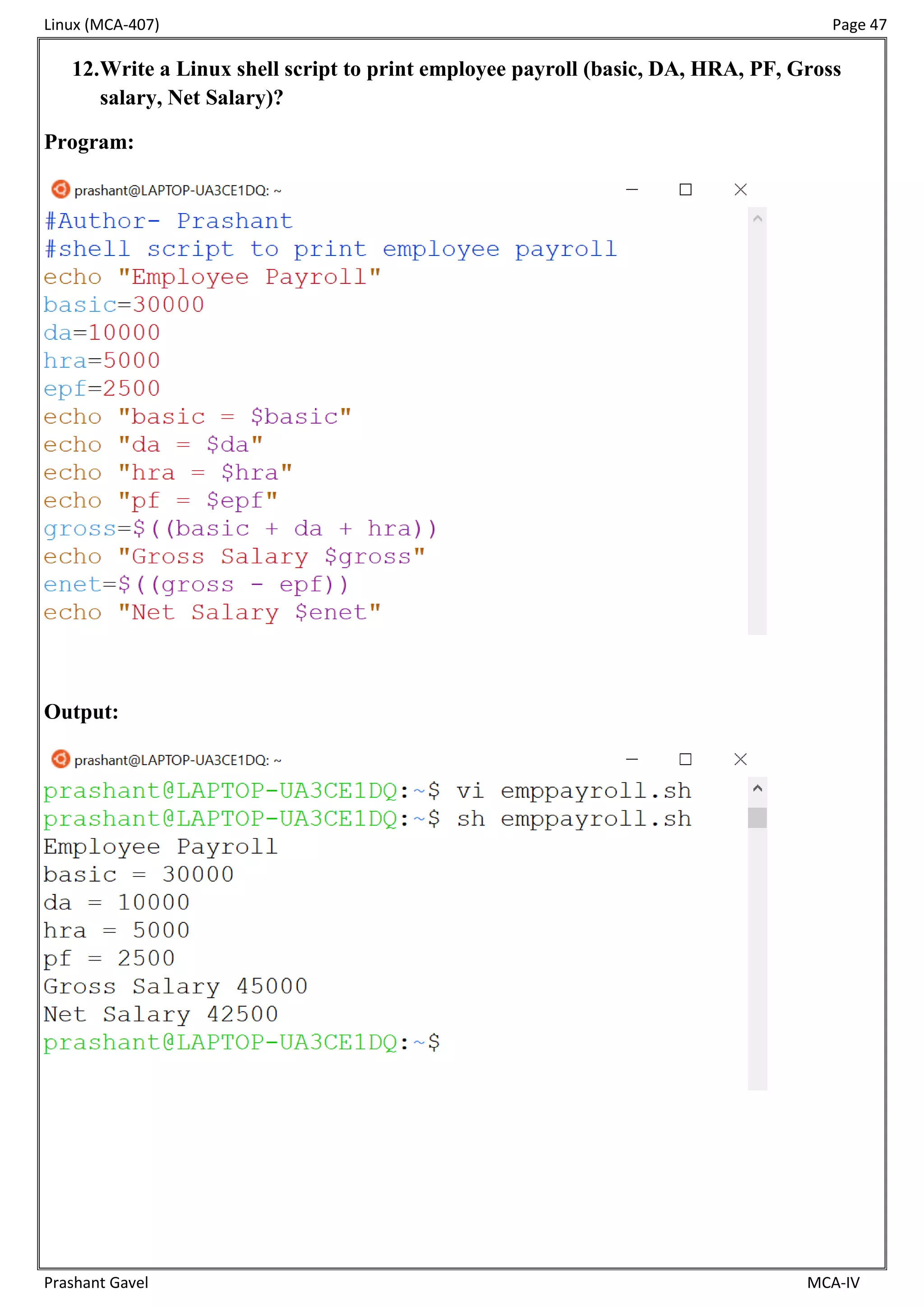924x1307 pixels.
Task: Click the Output terminal window title text
Action: (x=177, y=760)
